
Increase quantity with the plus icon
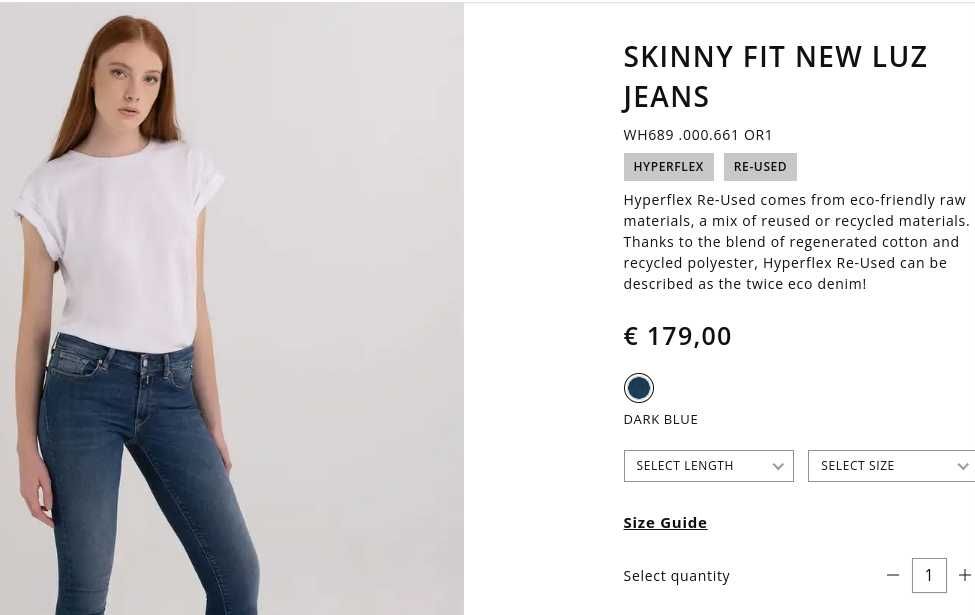[x=965, y=575]
